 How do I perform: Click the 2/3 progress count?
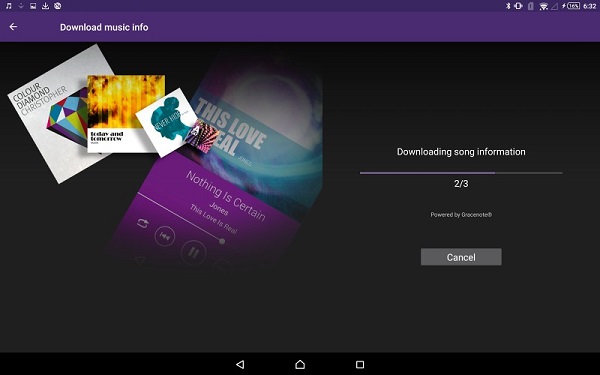(461, 184)
